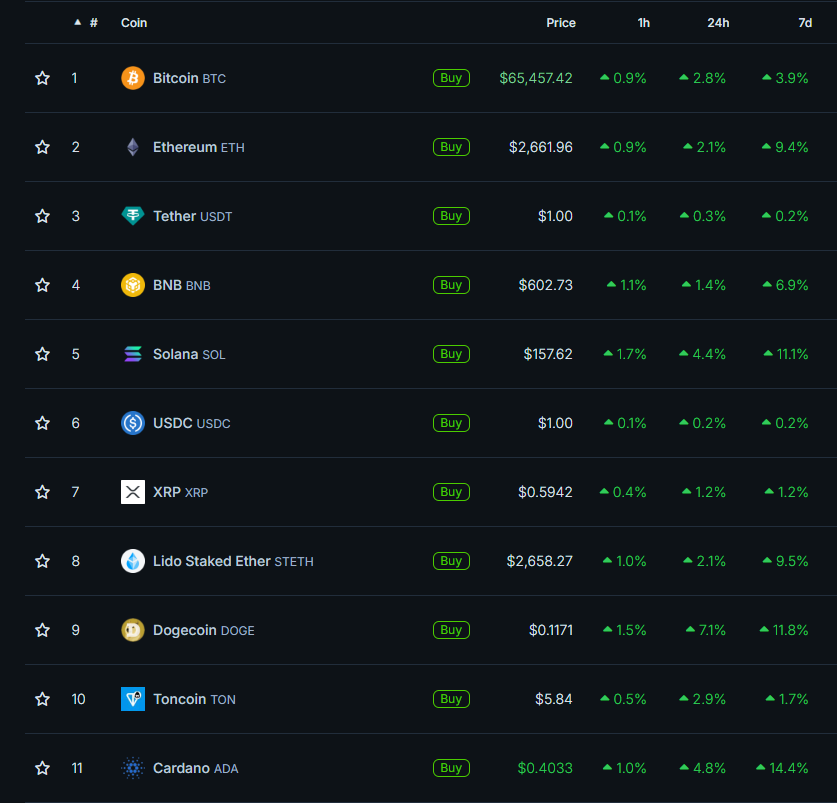Click the XRP logo icon
The width and height of the screenshot is (837, 803).
[133, 492]
